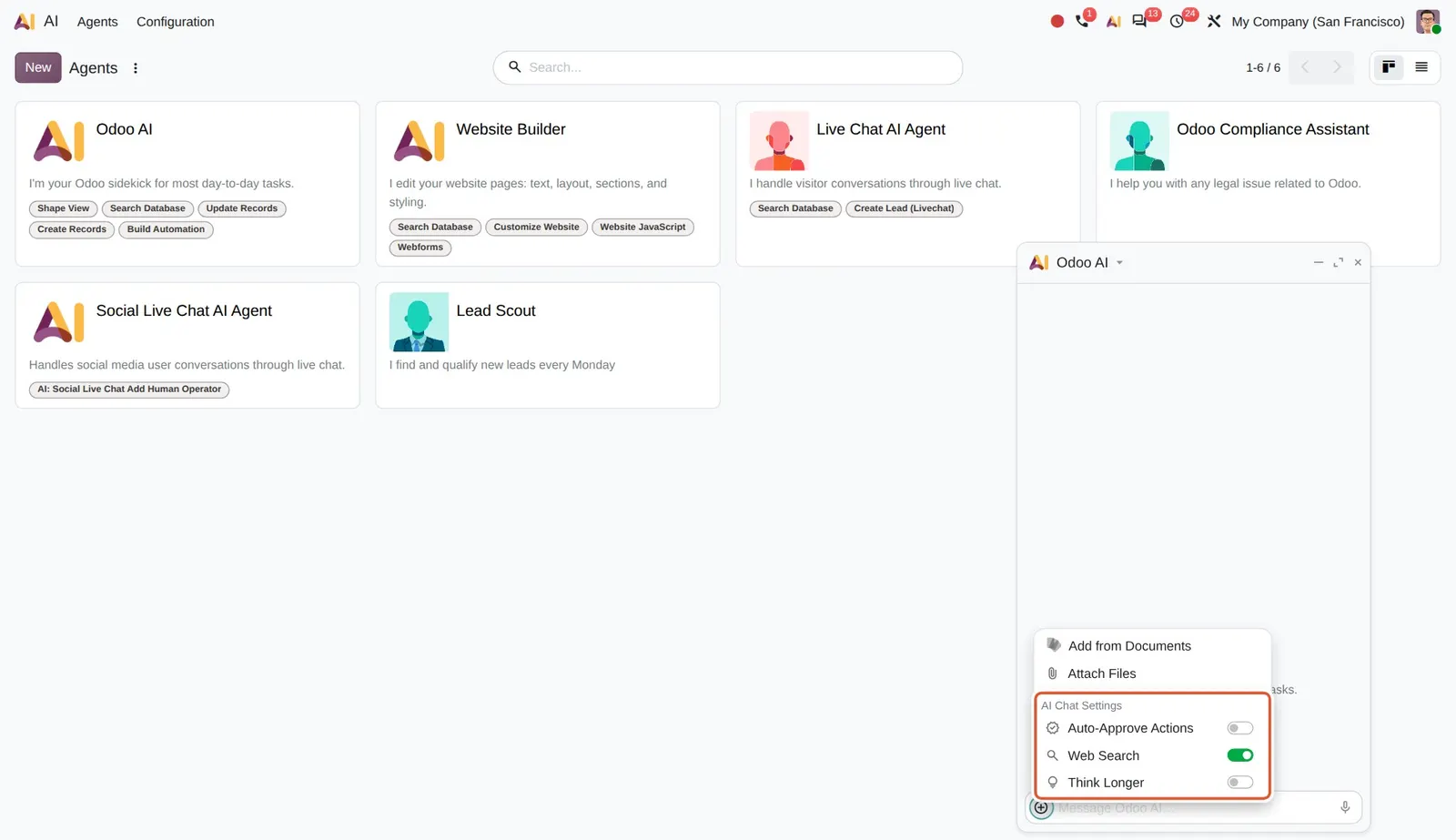The width and height of the screenshot is (1456, 840).
Task: Switch to kanban view
Action: click(1389, 67)
